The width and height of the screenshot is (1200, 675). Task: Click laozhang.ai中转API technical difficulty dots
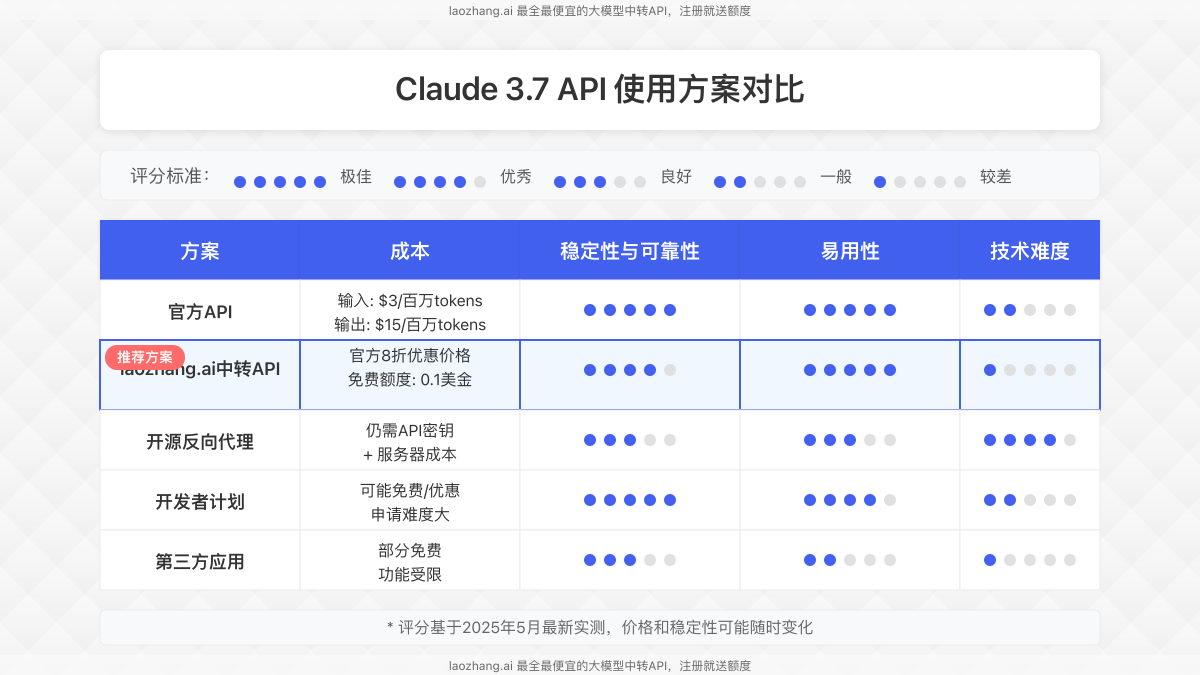pyautogui.click(x=1030, y=370)
